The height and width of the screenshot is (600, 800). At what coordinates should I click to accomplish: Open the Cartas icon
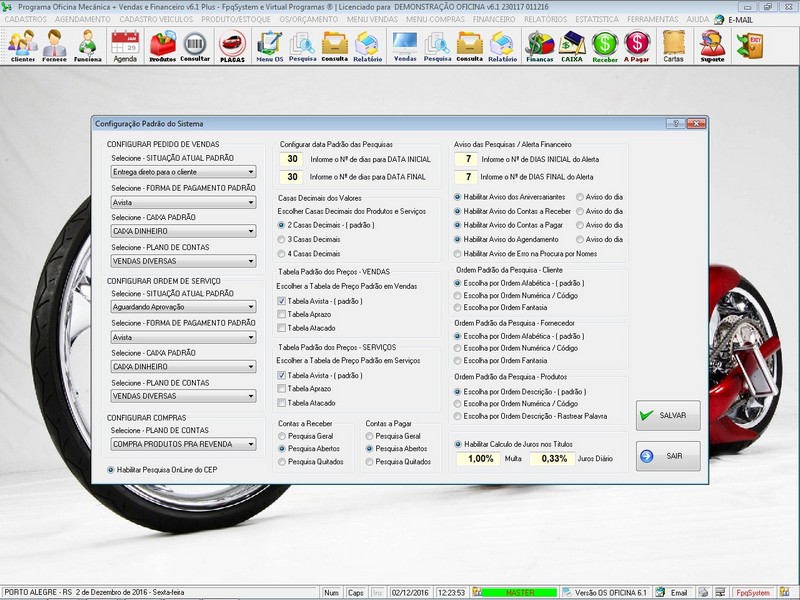(673, 45)
